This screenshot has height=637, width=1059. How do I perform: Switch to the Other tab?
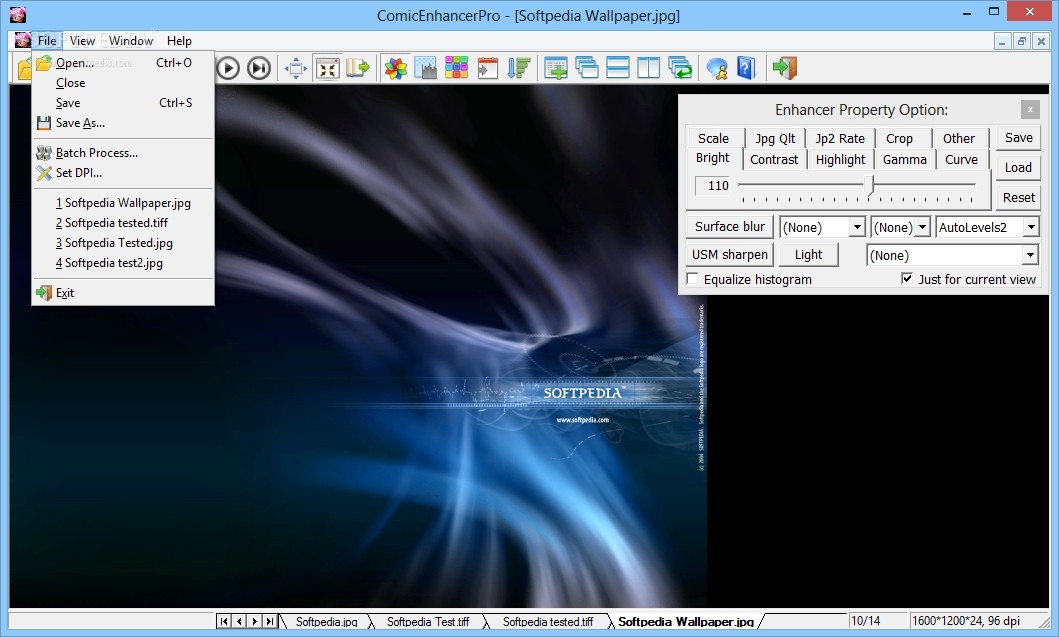tap(958, 138)
